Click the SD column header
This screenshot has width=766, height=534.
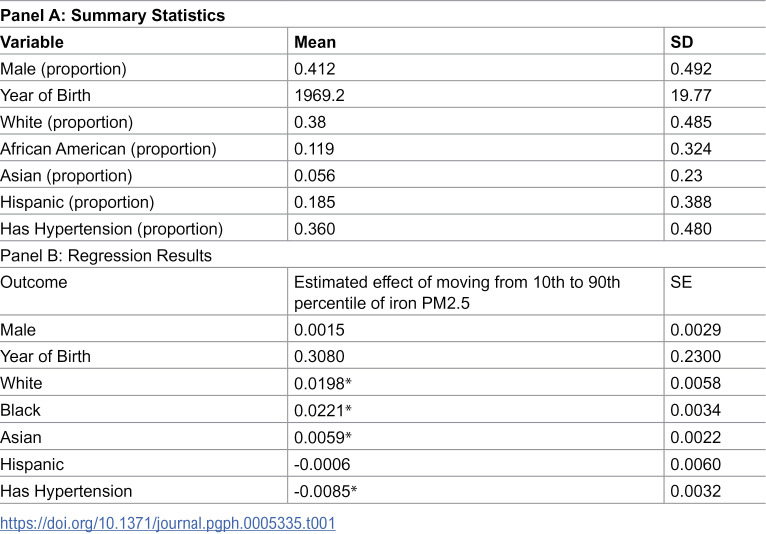click(681, 42)
